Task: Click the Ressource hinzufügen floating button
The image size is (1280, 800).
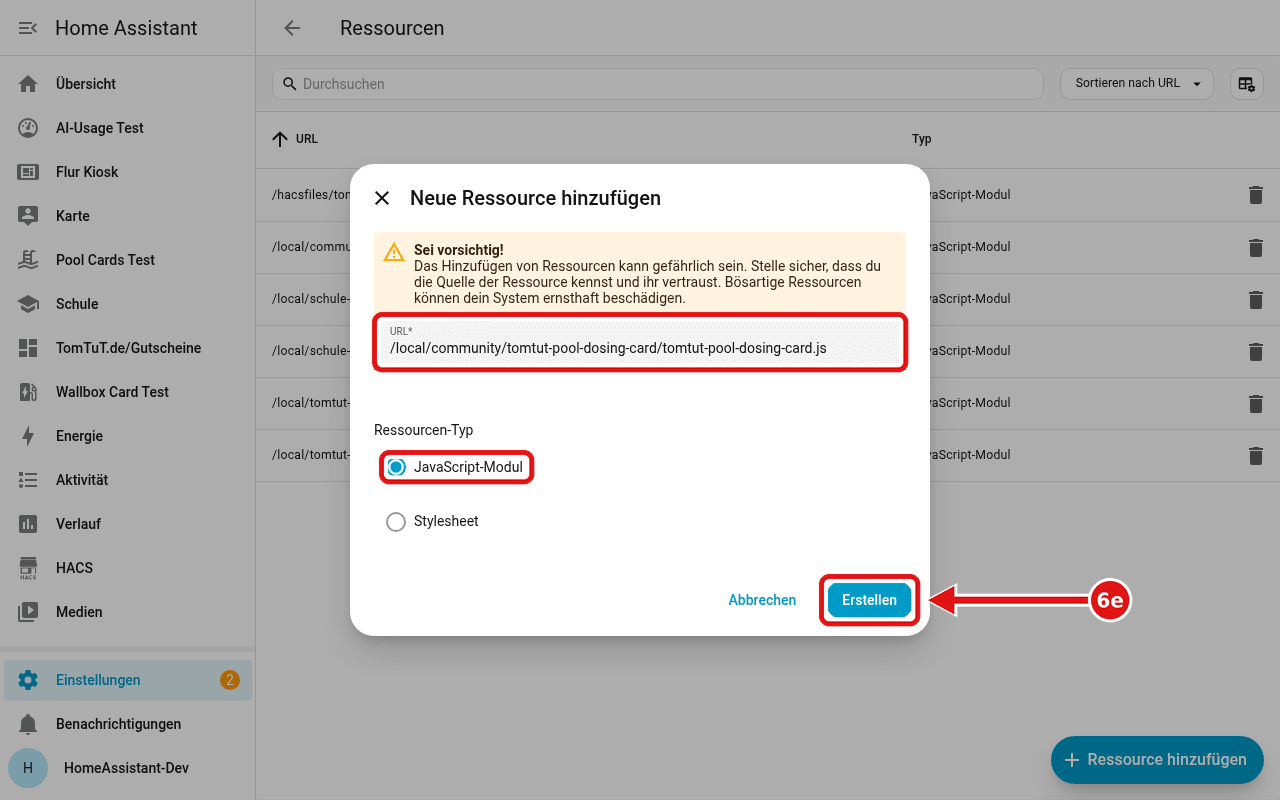Action: click(x=1157, y=760)
